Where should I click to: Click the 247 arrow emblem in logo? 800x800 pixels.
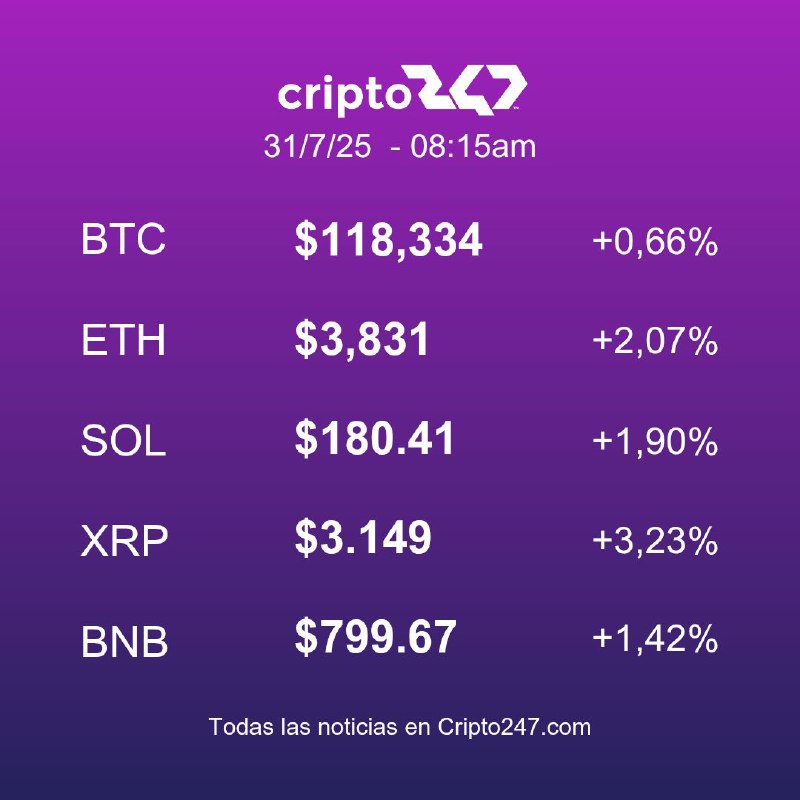click(x=470, y=88)
